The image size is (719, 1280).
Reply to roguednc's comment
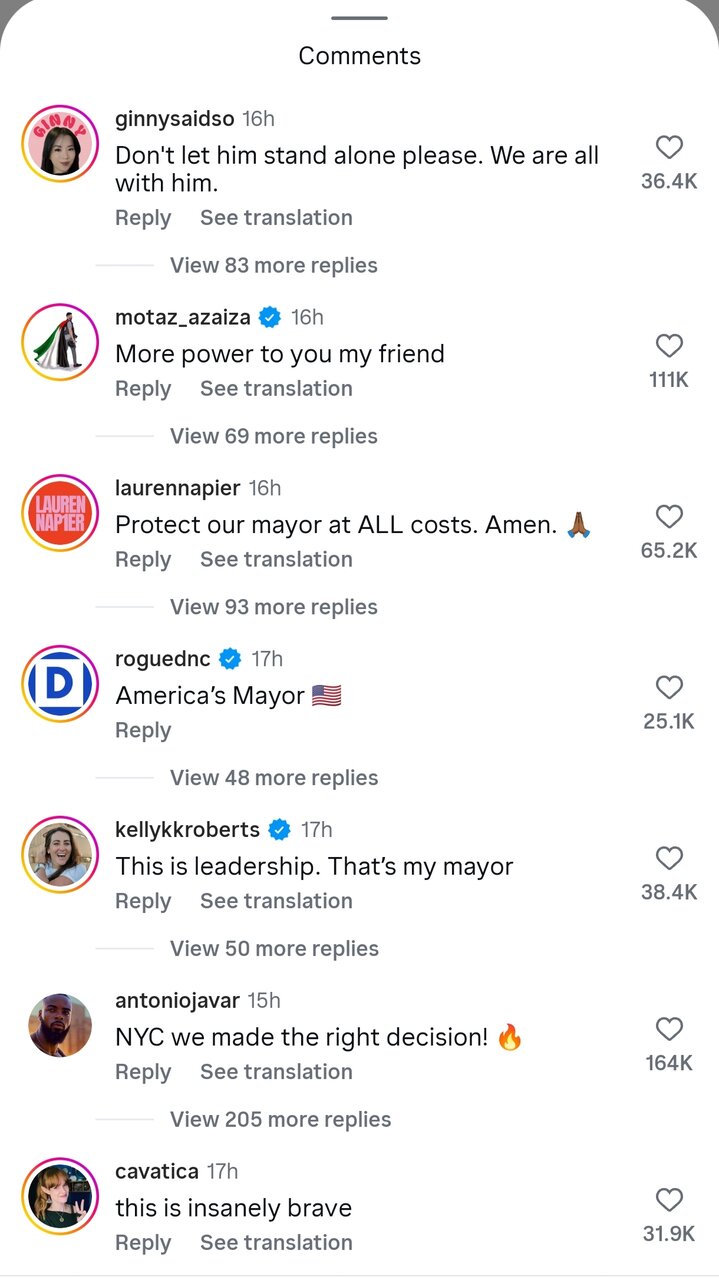[143, 730]
